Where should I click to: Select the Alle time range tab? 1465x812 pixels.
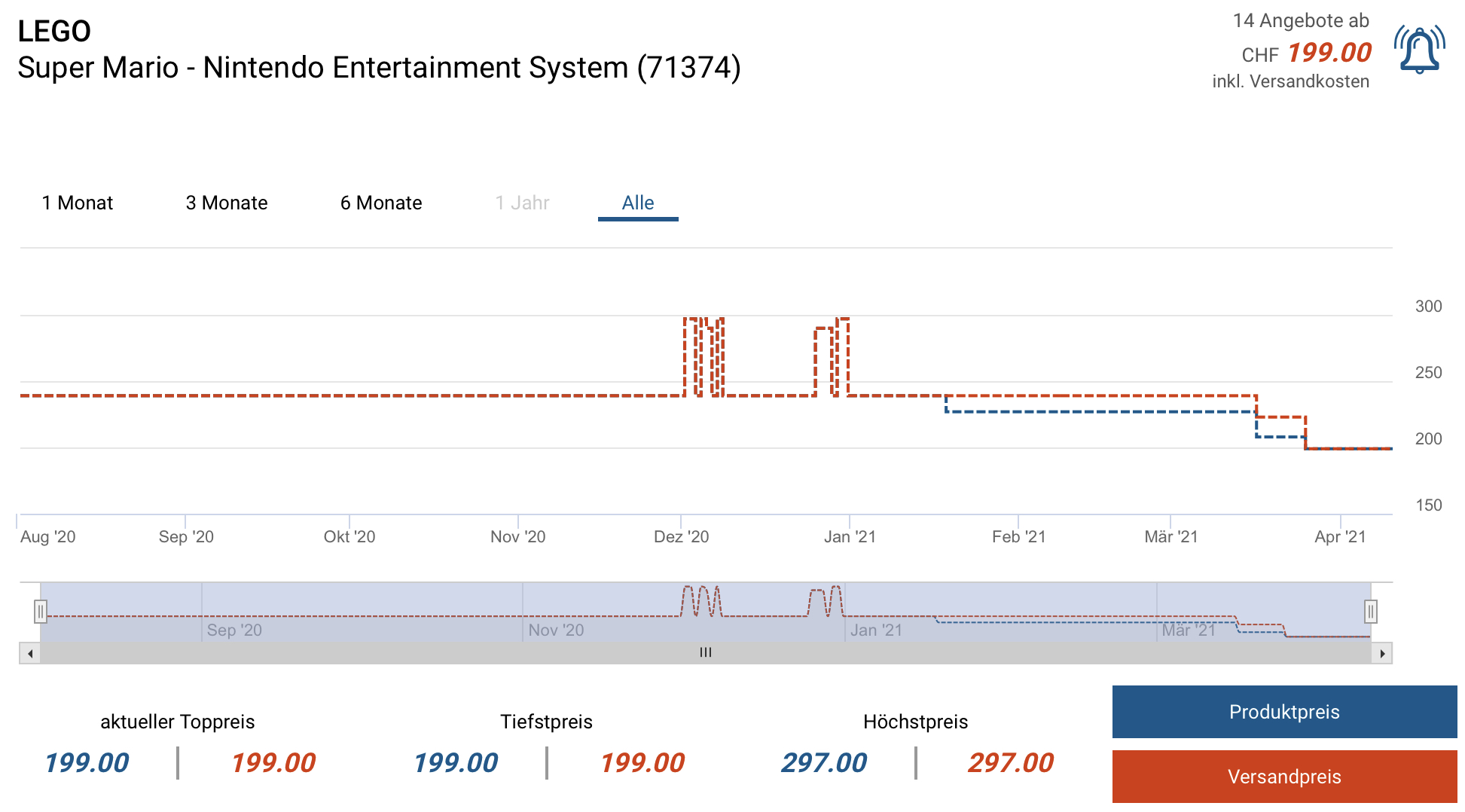(638, 203)
